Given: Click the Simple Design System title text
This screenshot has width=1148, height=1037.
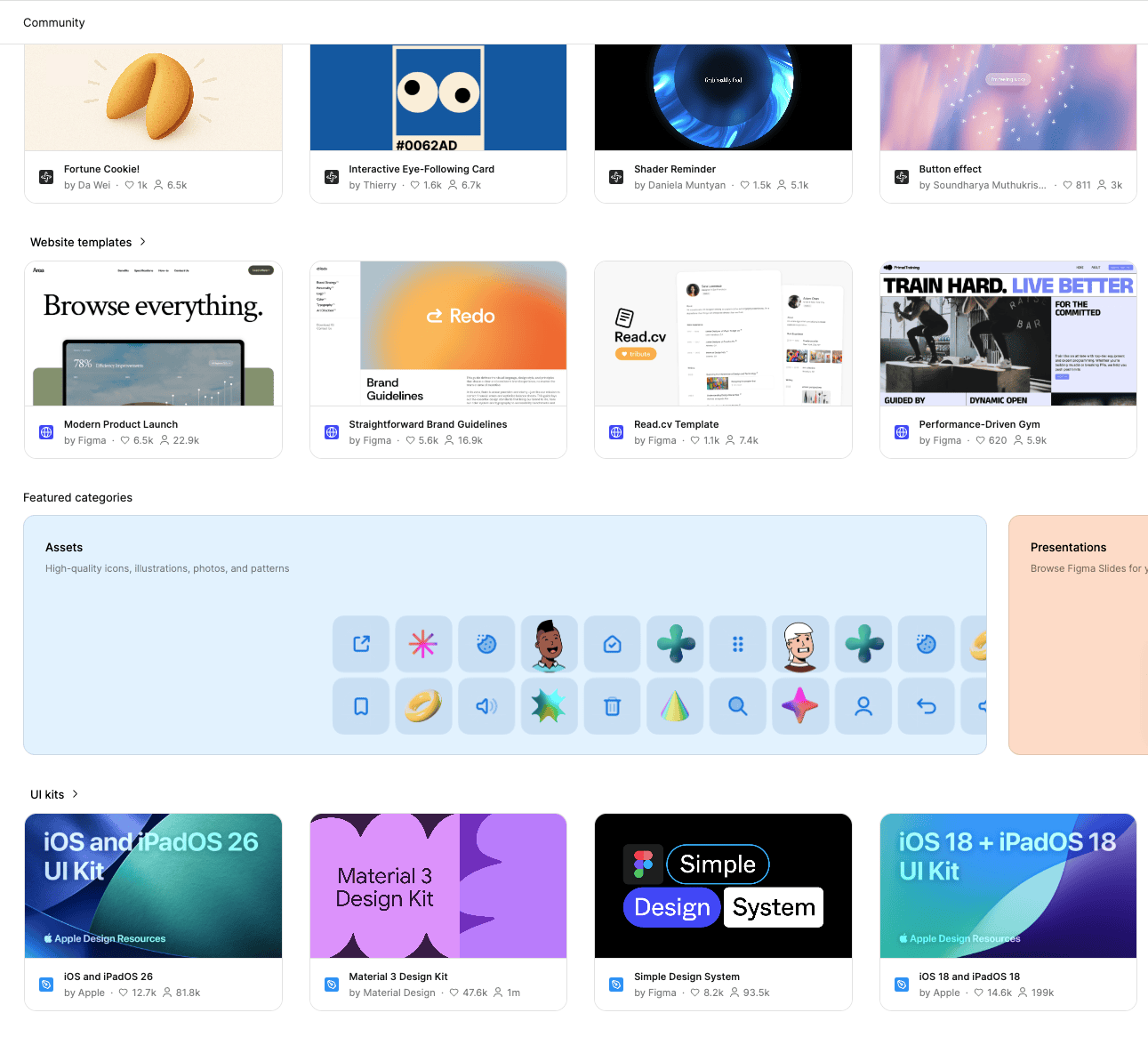Looking at the screenshot, I should 686,977.
